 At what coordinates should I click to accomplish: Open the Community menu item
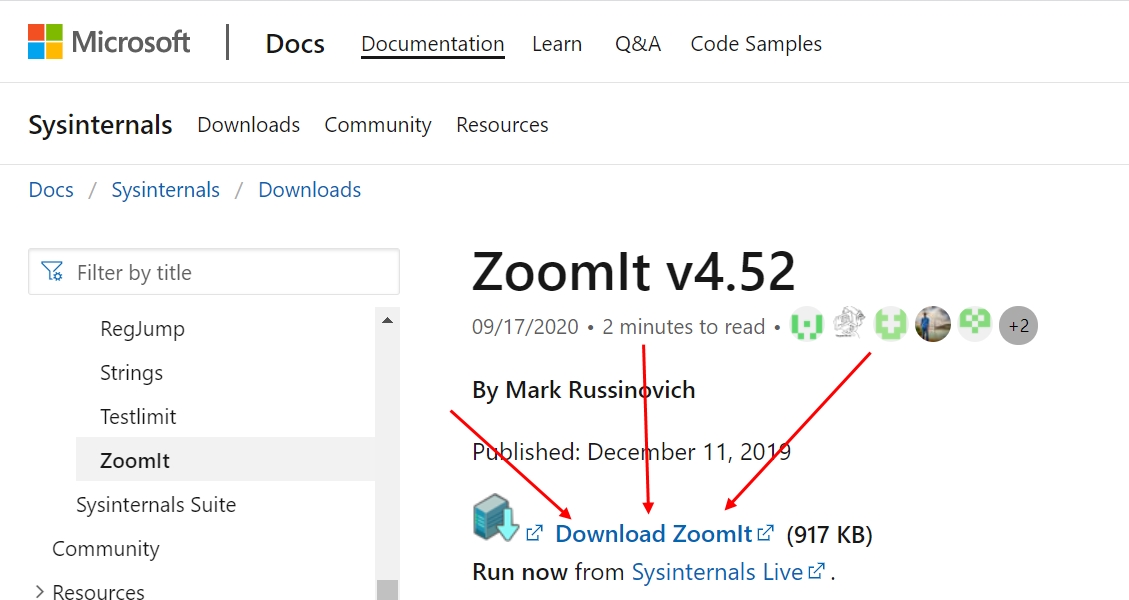[x=378, y=125]
